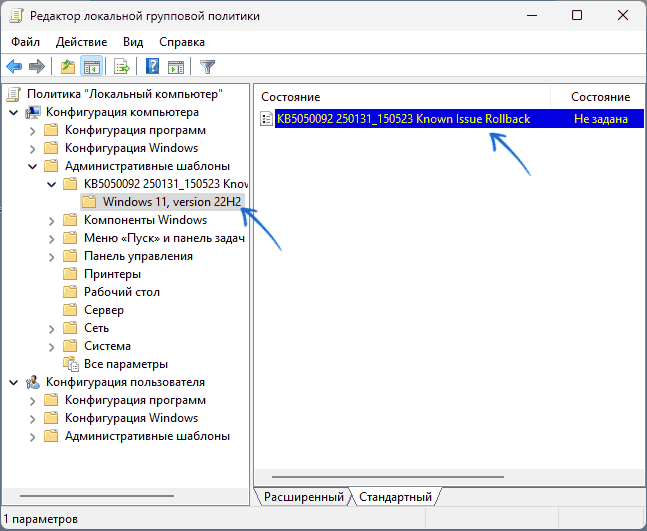Click the Back arrow toolbar icon
Screen dimensions: 647x531
[14, 66]
